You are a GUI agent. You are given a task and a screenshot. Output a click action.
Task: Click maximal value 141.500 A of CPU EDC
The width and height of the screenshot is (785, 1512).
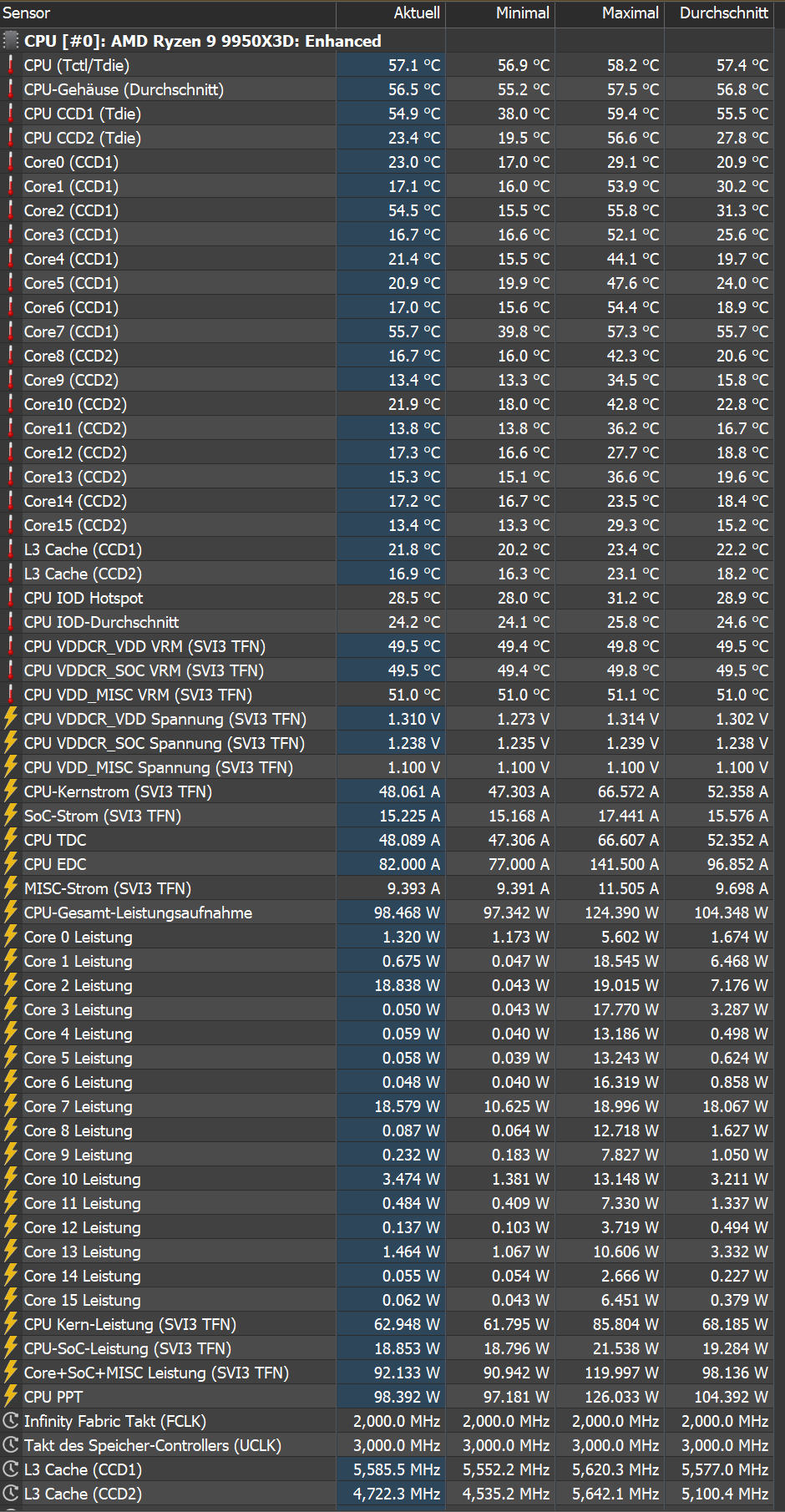623,864
